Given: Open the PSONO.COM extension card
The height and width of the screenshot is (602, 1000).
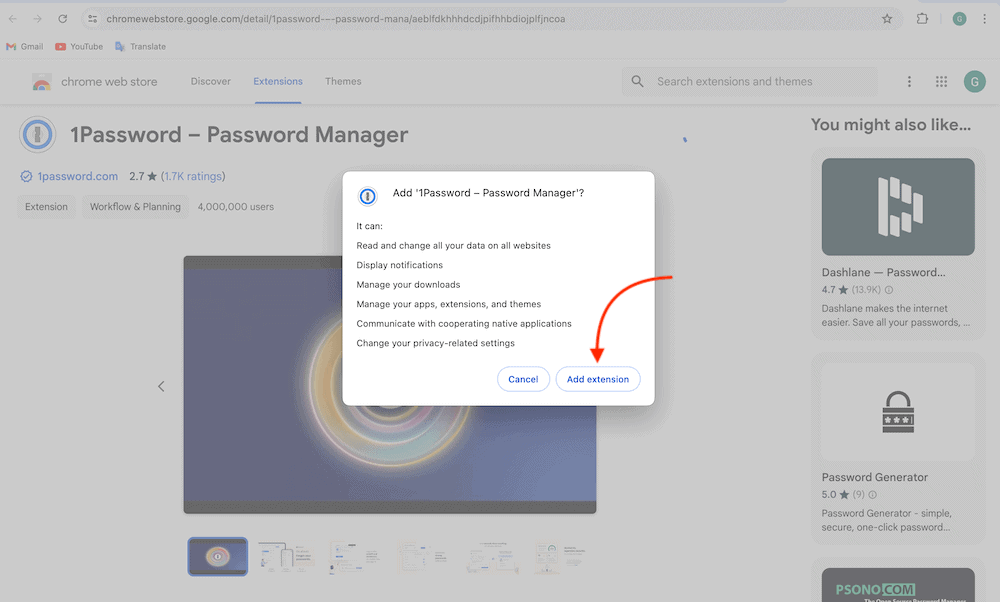Looking at the screenshot, I should pos(898,585).
